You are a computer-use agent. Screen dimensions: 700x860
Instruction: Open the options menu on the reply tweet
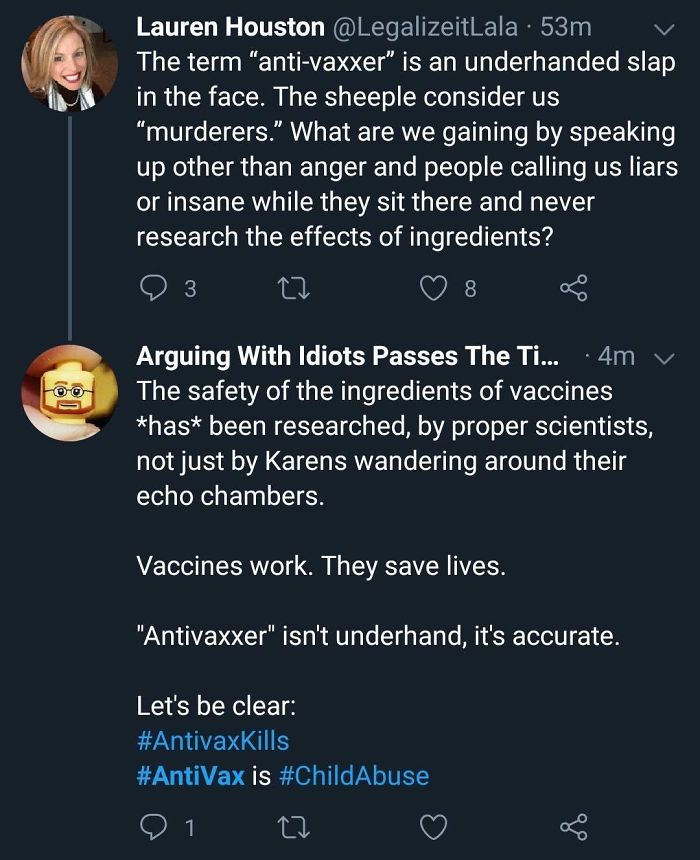[x=662, y=356]
